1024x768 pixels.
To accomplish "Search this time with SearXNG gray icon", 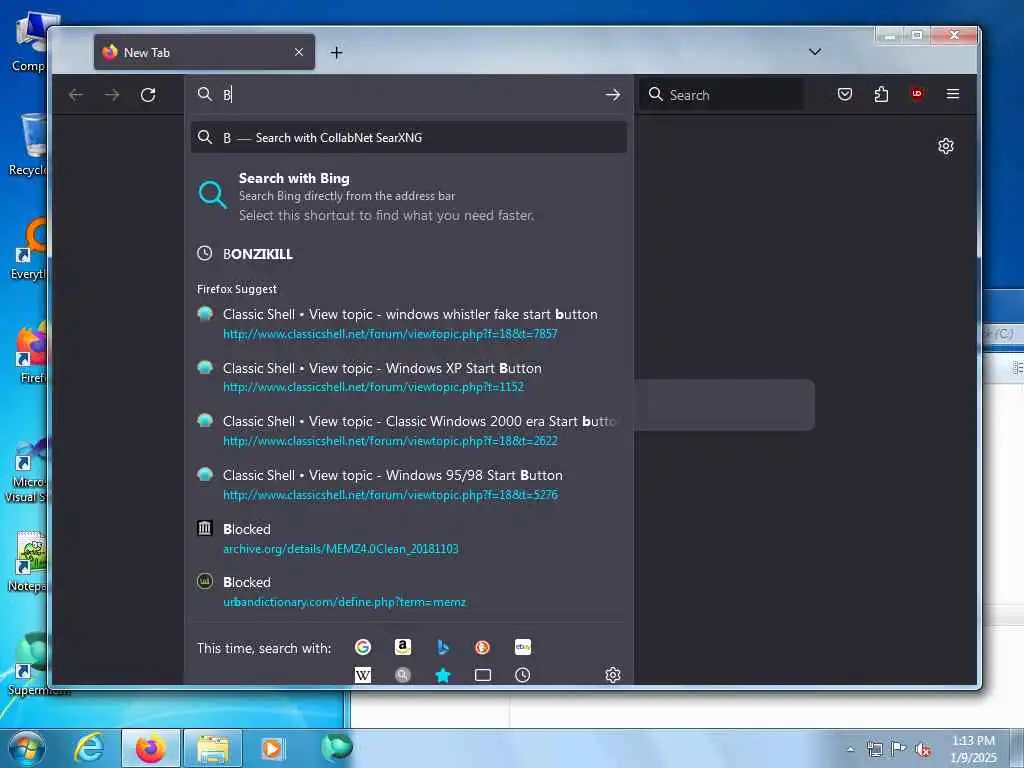I will click(x=403, y=675).
